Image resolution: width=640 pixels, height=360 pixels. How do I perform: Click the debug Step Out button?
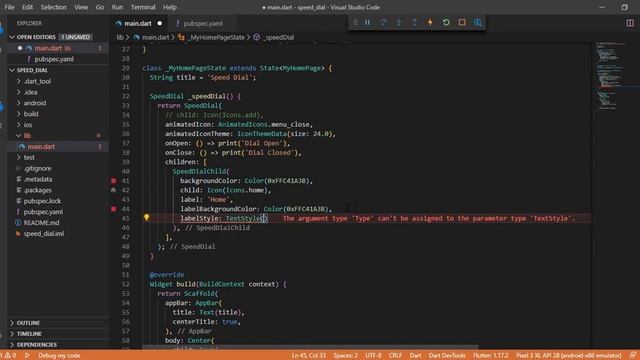click(x=414, y=23)
